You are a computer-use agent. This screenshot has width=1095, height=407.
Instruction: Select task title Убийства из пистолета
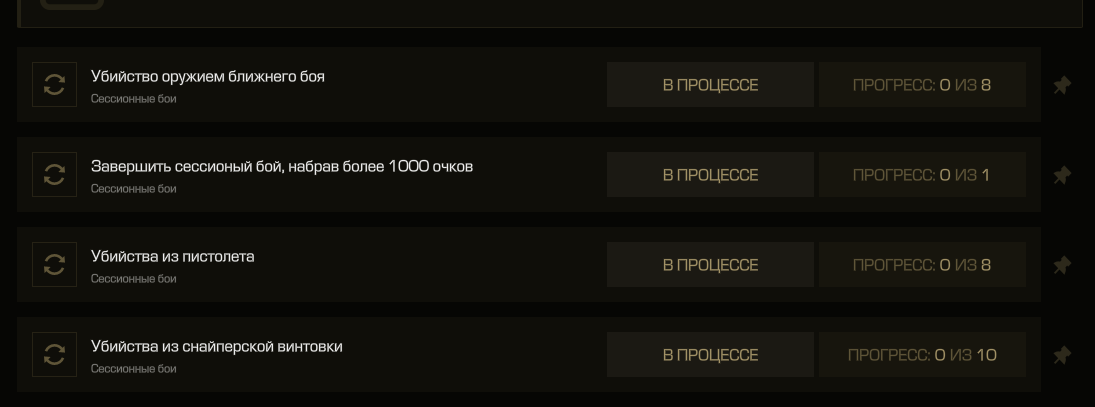click(x=172, y=256)
